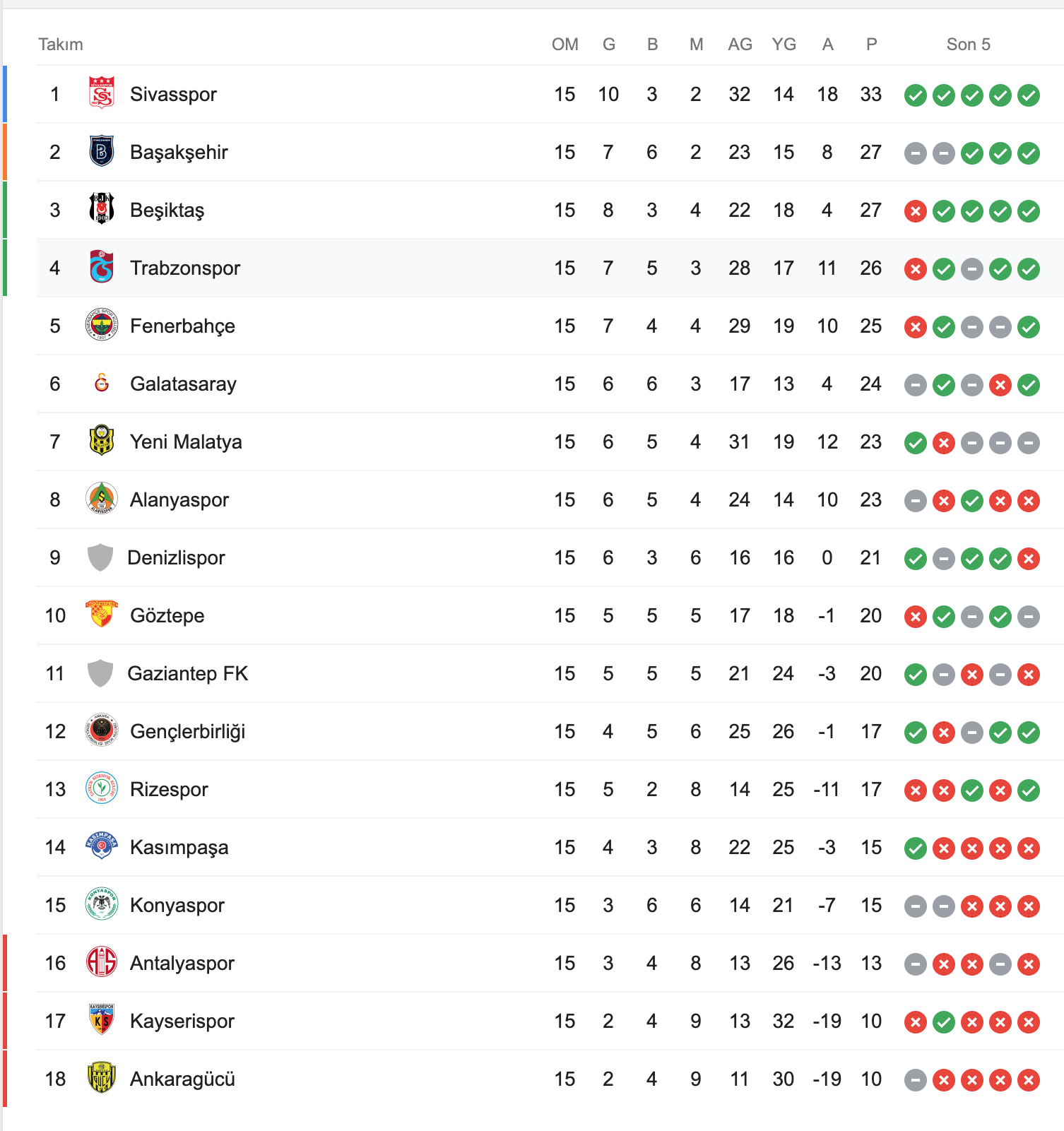Click the Kayserispor club crest

102,1021
